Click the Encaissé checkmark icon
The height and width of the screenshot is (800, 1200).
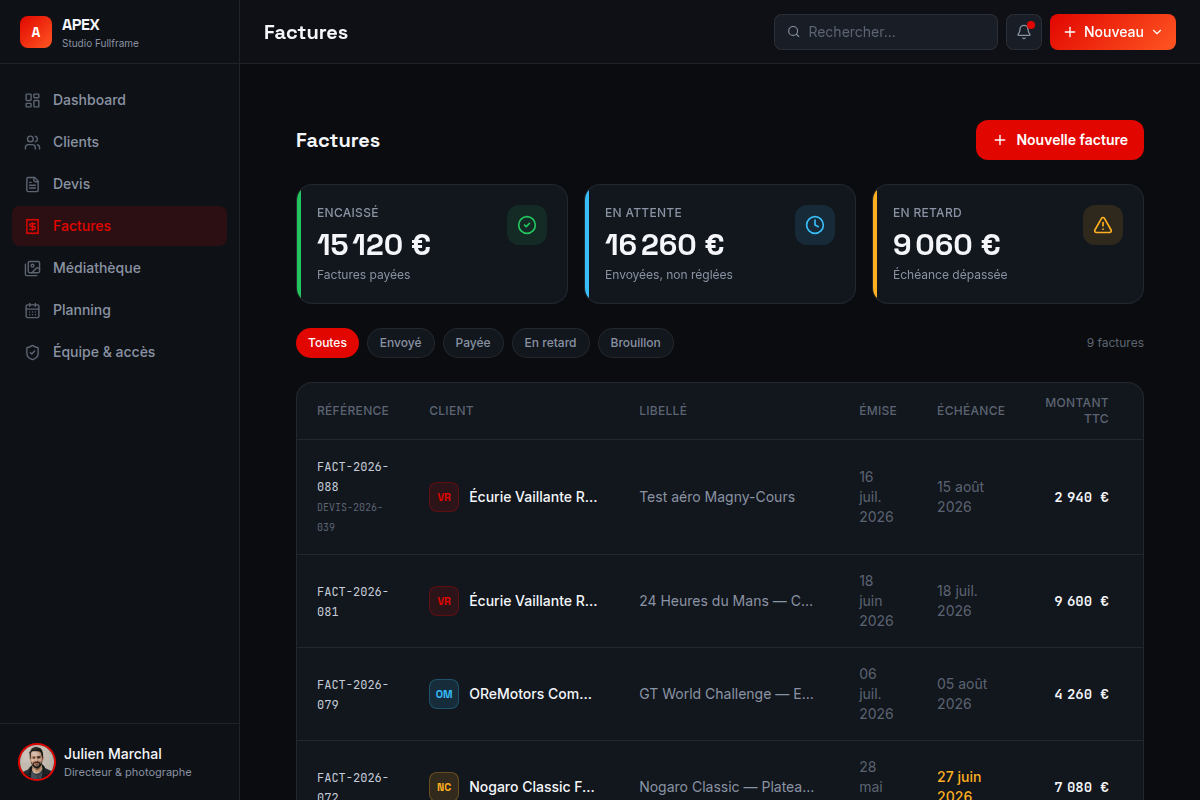tap(527, 225)
